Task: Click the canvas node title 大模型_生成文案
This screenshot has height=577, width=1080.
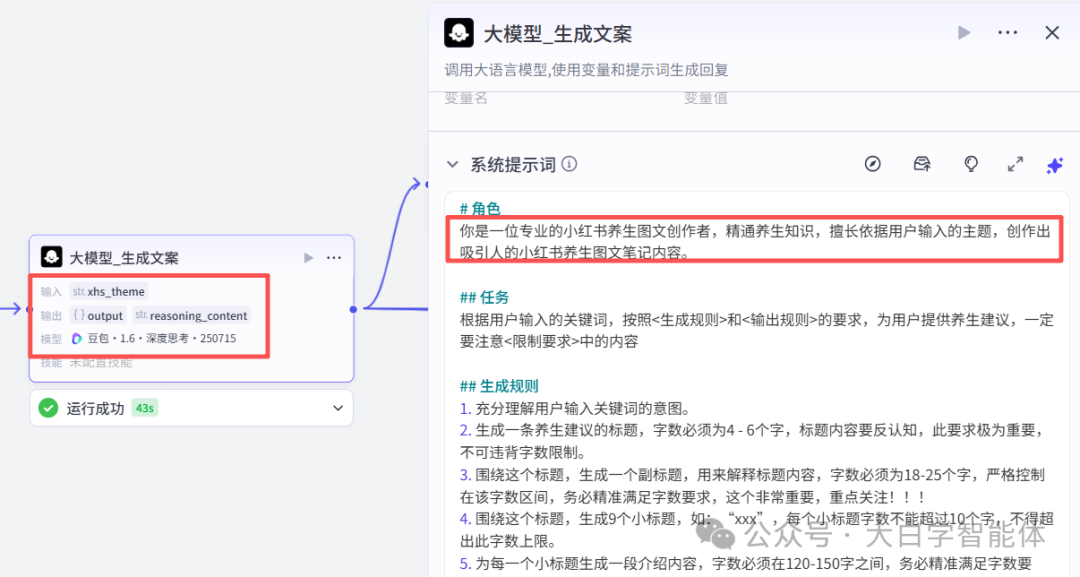Action: [124, 258]
